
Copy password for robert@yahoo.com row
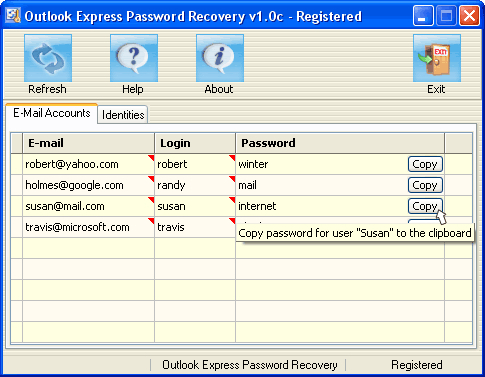click(425, 164)
